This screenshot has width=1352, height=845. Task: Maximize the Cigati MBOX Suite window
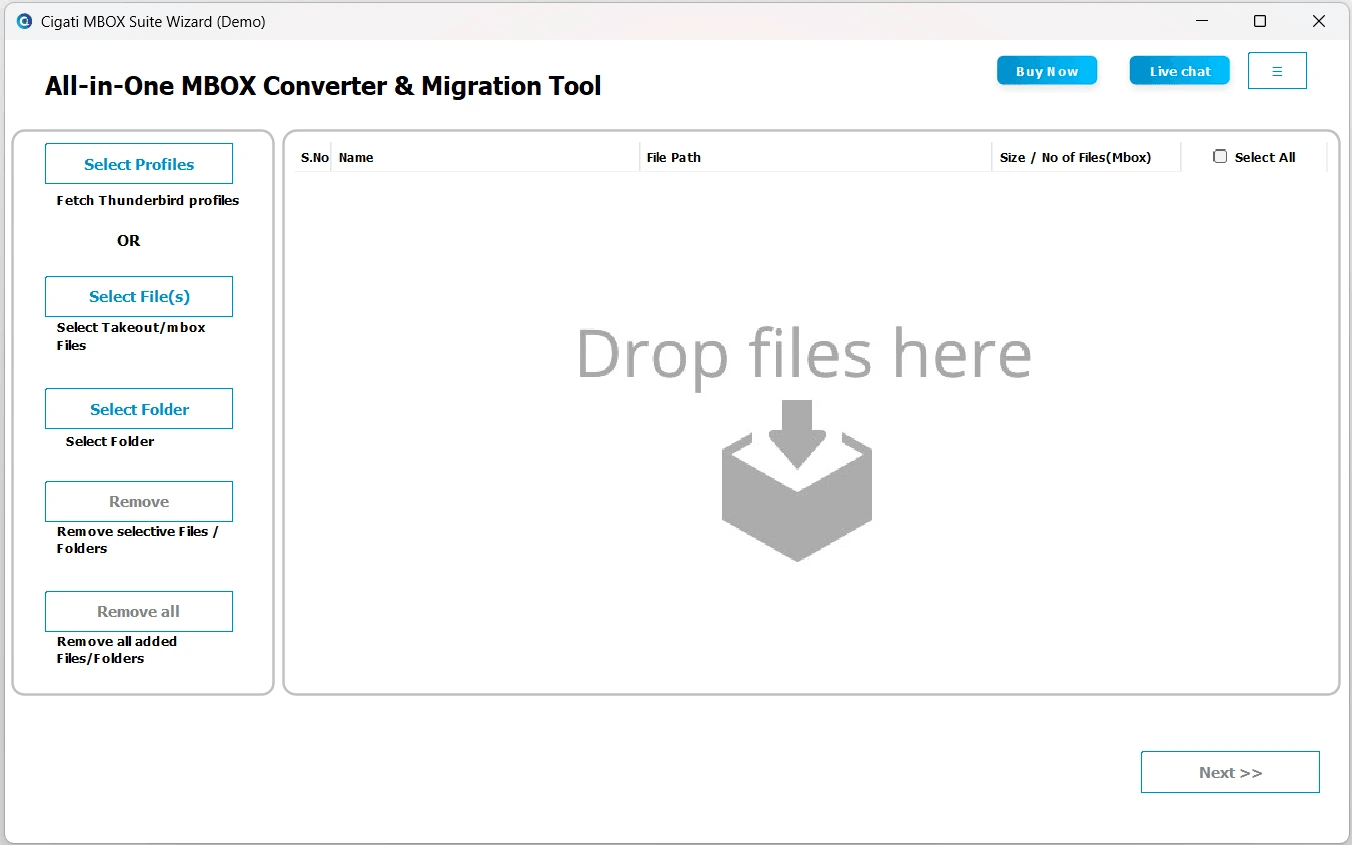click(1260, 20)
